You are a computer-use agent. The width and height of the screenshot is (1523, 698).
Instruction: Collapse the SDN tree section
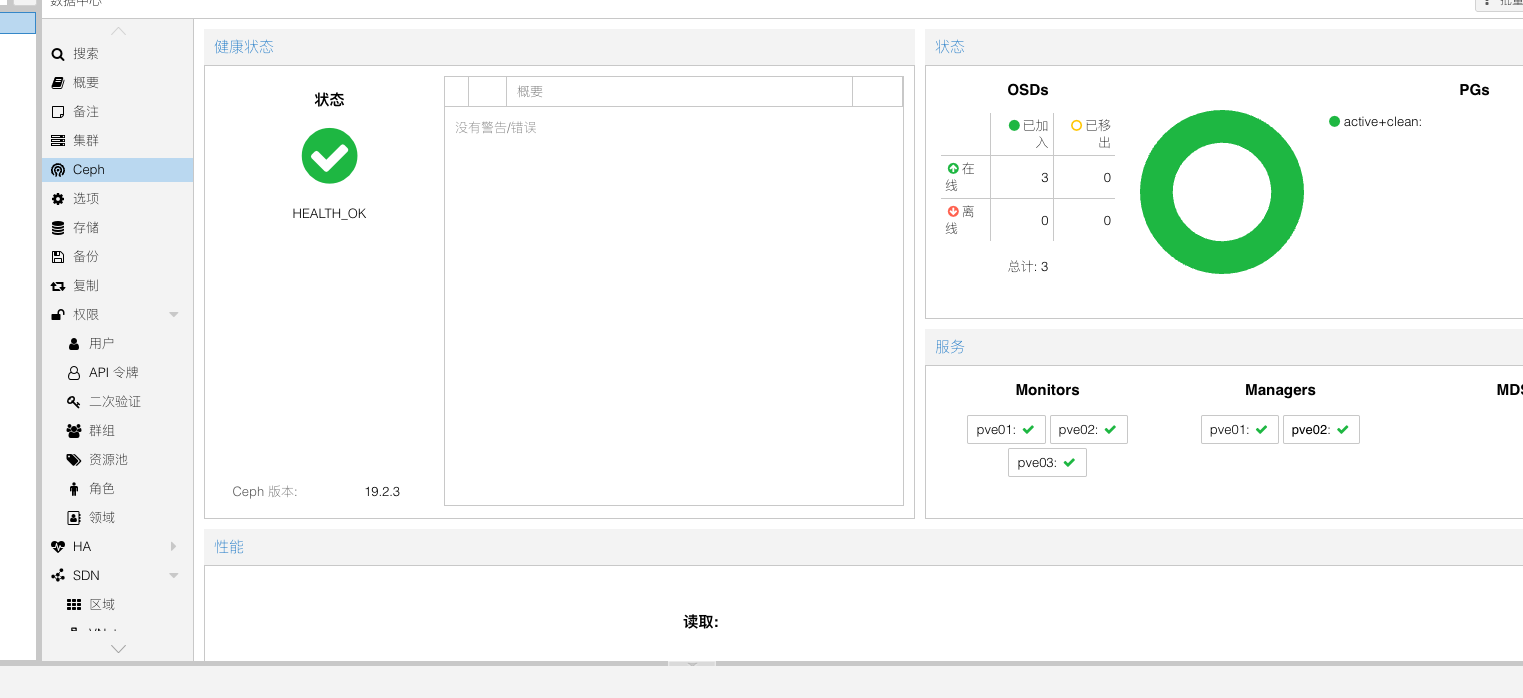173,576
